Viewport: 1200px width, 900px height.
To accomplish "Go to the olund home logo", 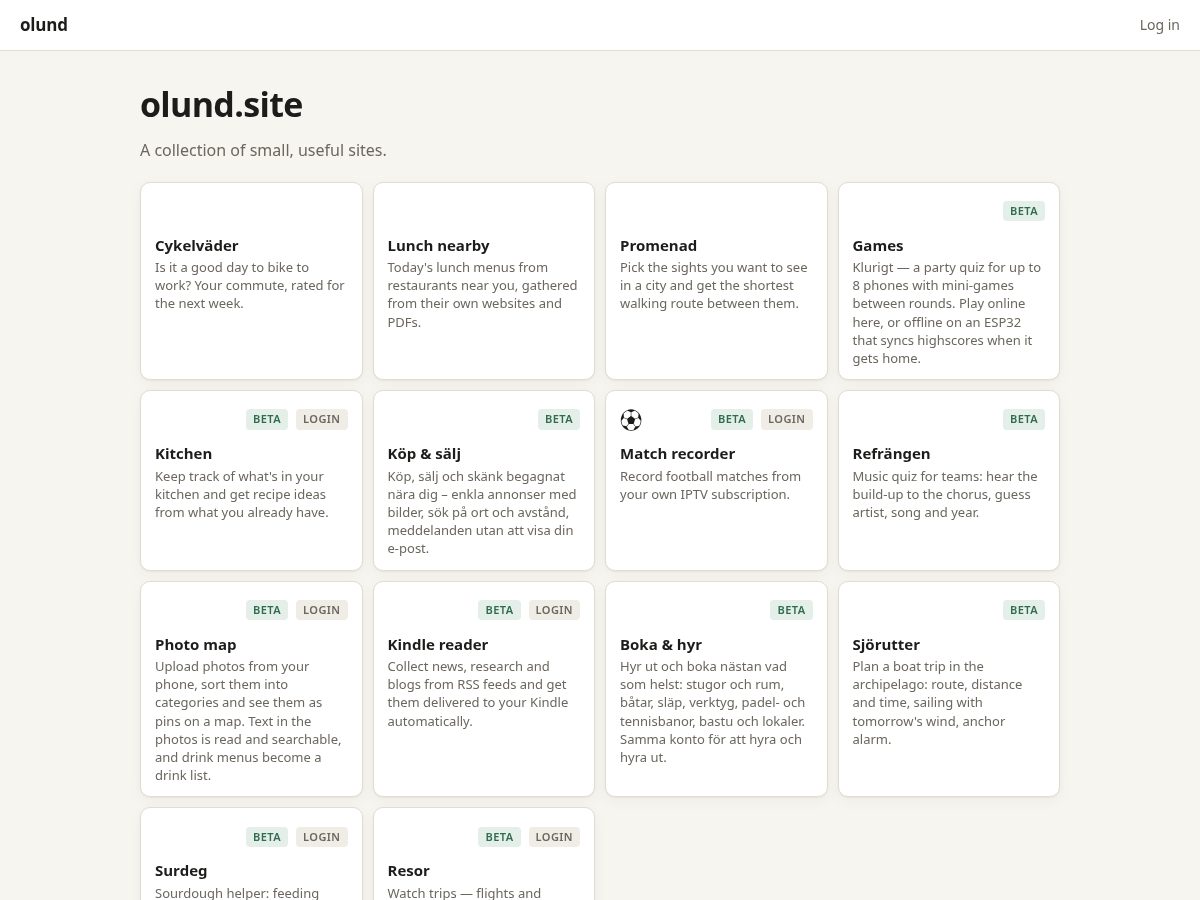I will (44, 25).
